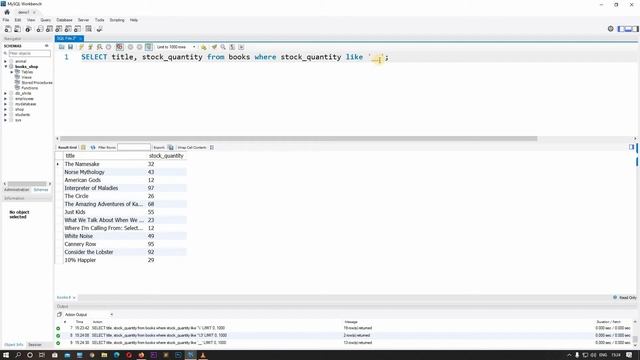The image size is (640, 360).
Task: Click the schema filter objects search box
Action: tap(29, 53)
